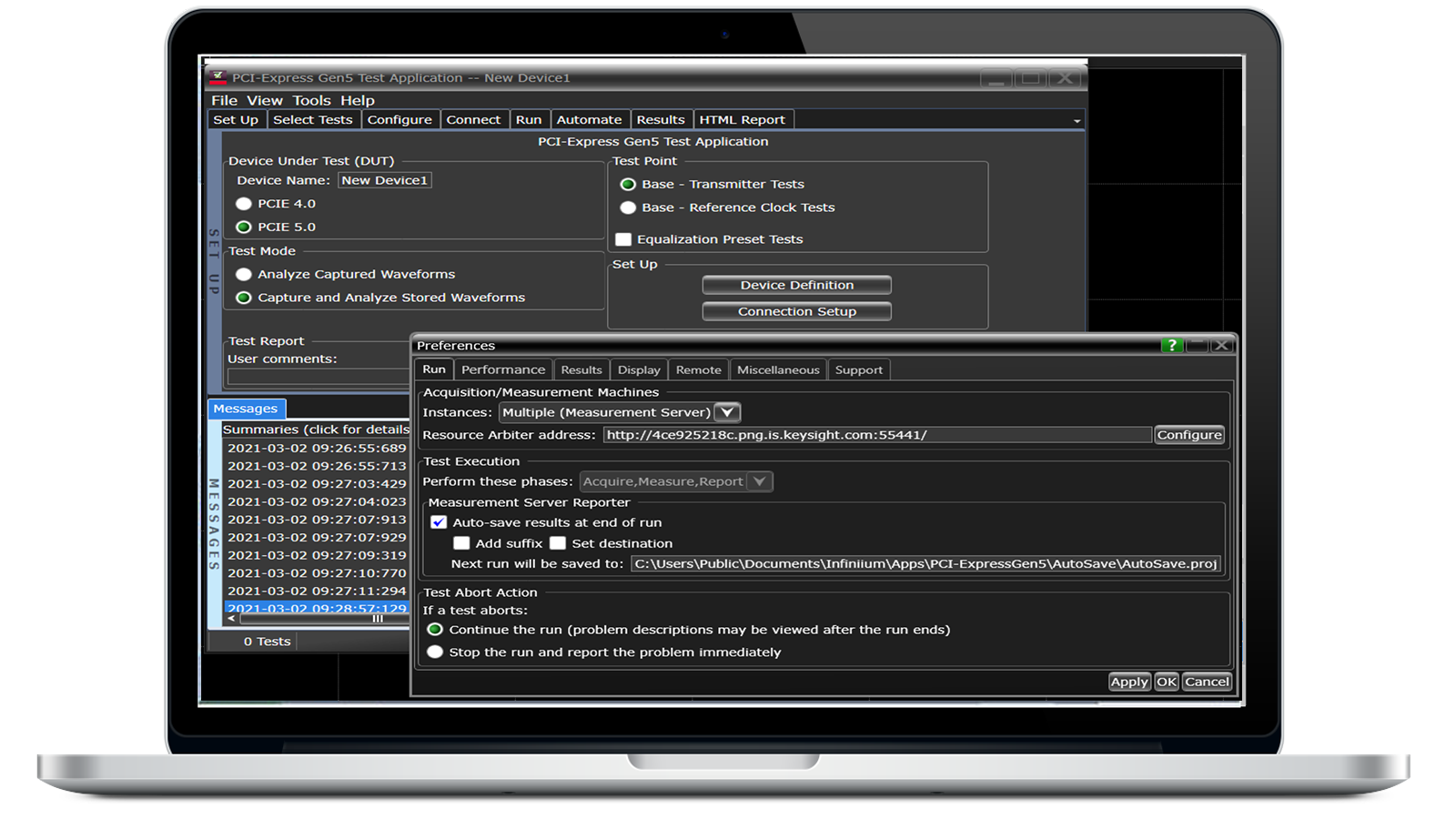This screenshot has width=1456, height=819.
Task: Go to the Select Tests tab
Action: (x=312, y=119)
